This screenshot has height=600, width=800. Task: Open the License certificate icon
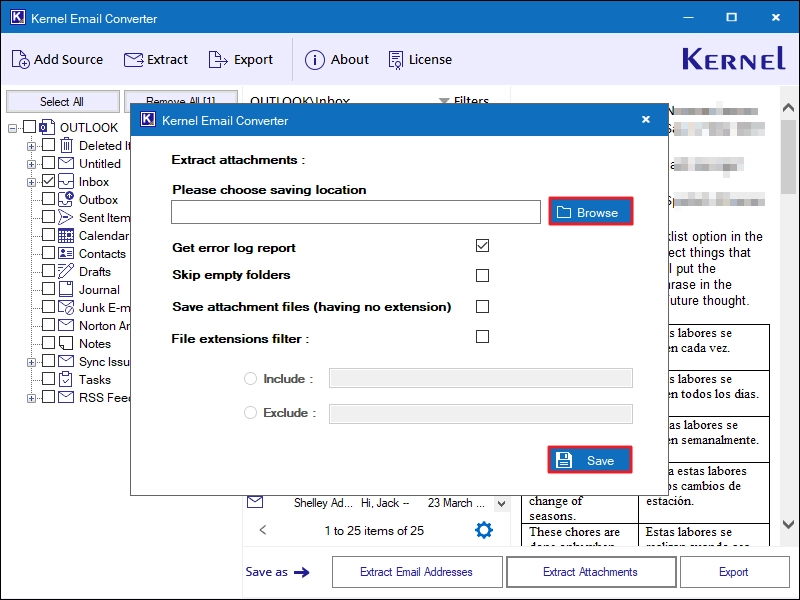pos(395,60)
